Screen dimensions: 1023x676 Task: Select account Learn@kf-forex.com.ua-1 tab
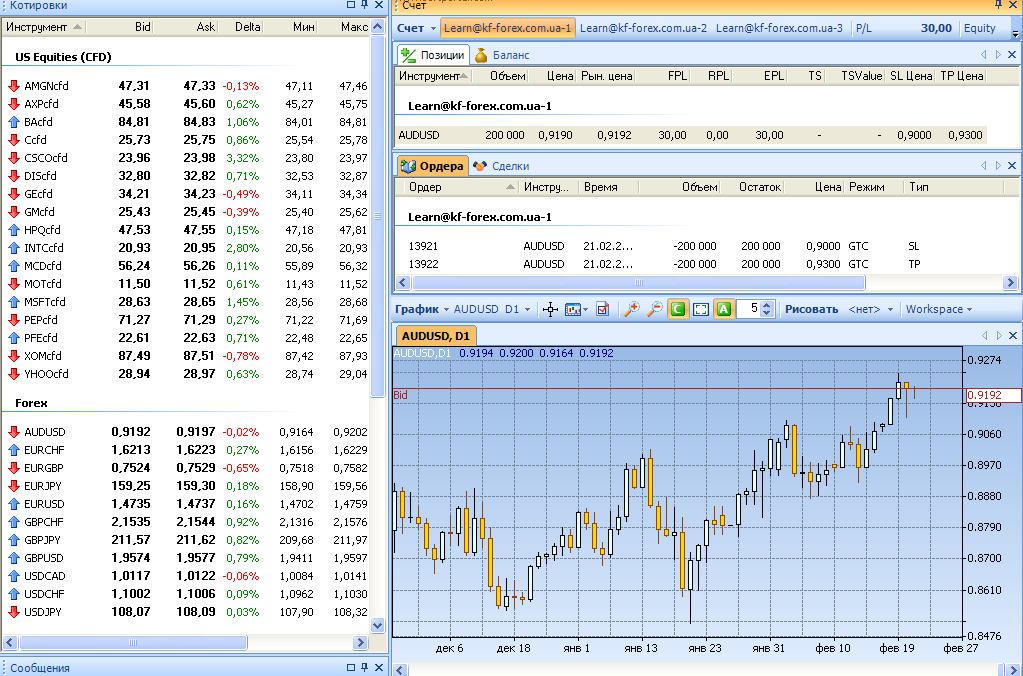(508, 28)
